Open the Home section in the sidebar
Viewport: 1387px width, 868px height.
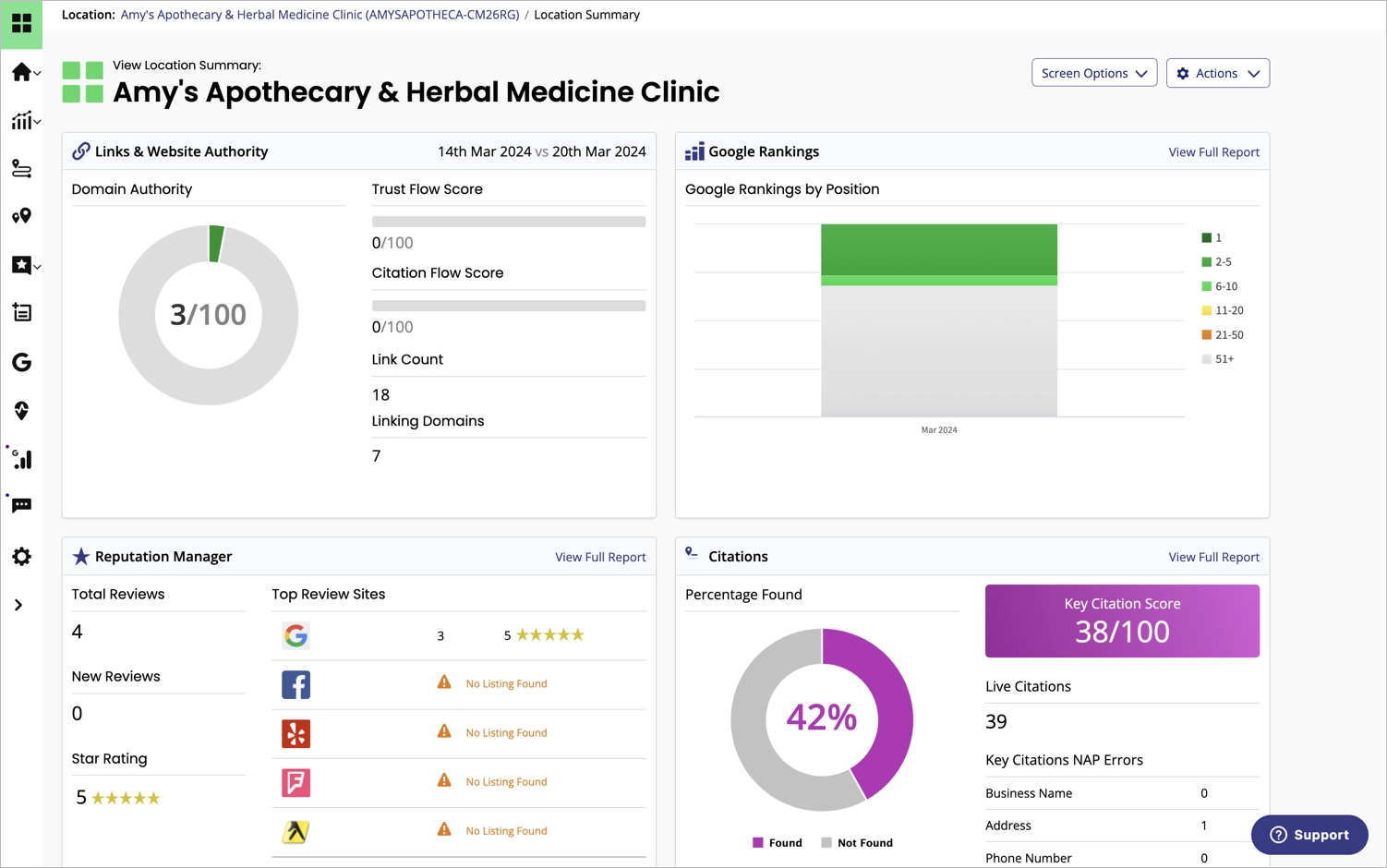(20, 72)
